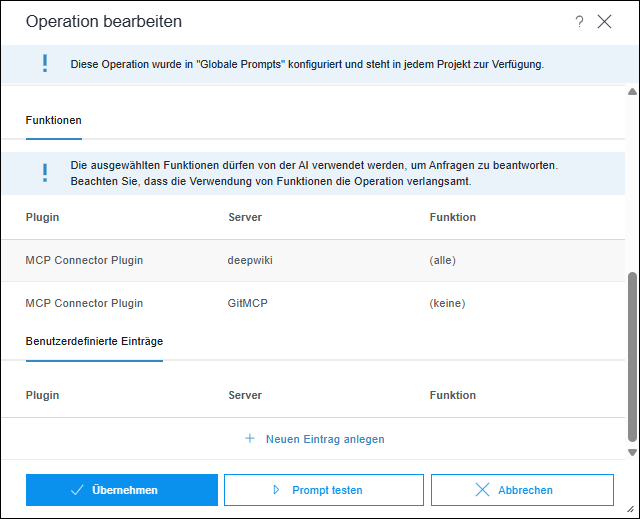Image resolution: width=640 pixels, height=519 pixels.
Task: Select the Funktionen section tab
Action: point(53,120)
